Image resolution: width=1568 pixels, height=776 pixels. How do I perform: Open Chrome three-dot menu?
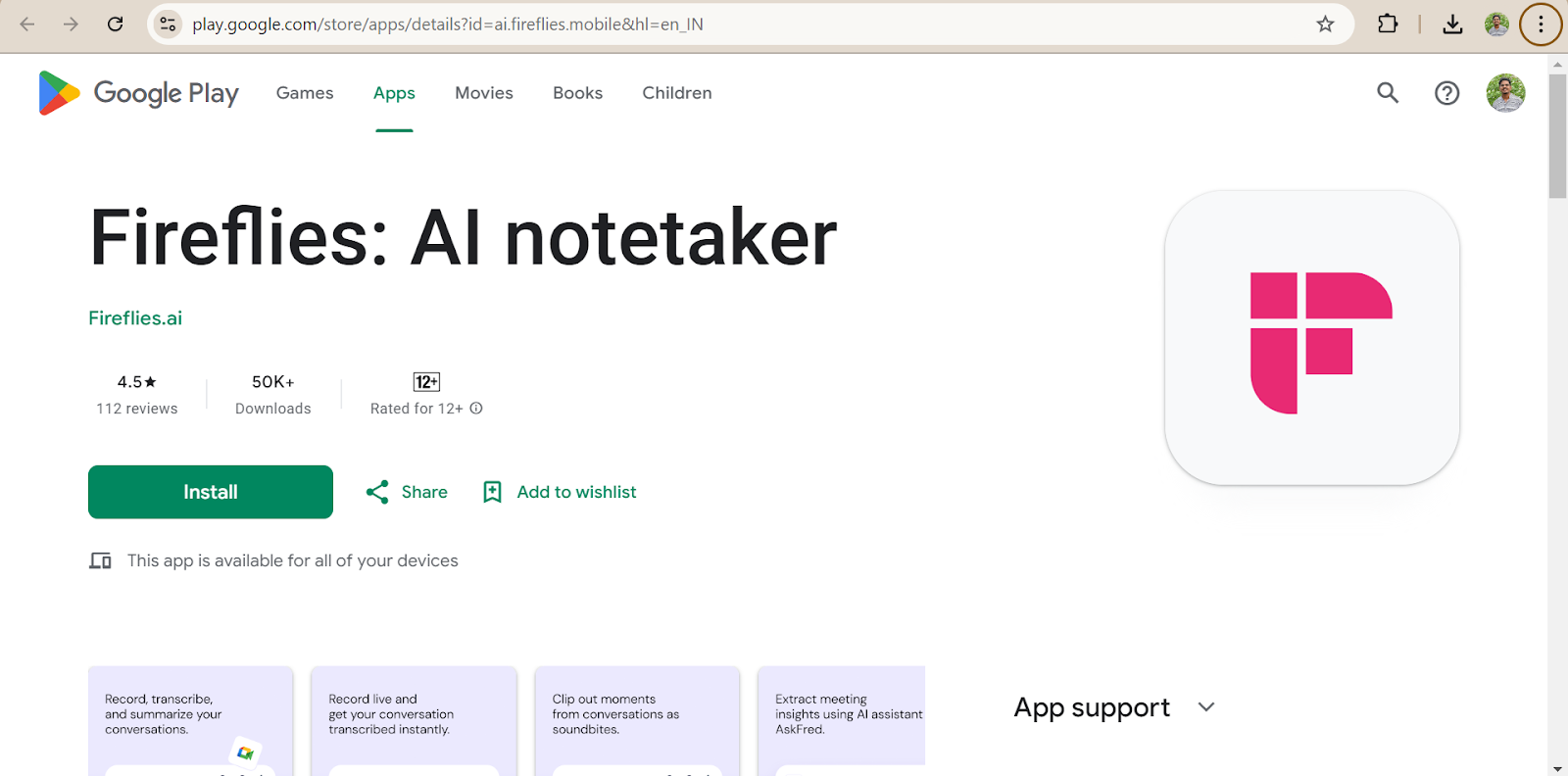[1541, 24]
